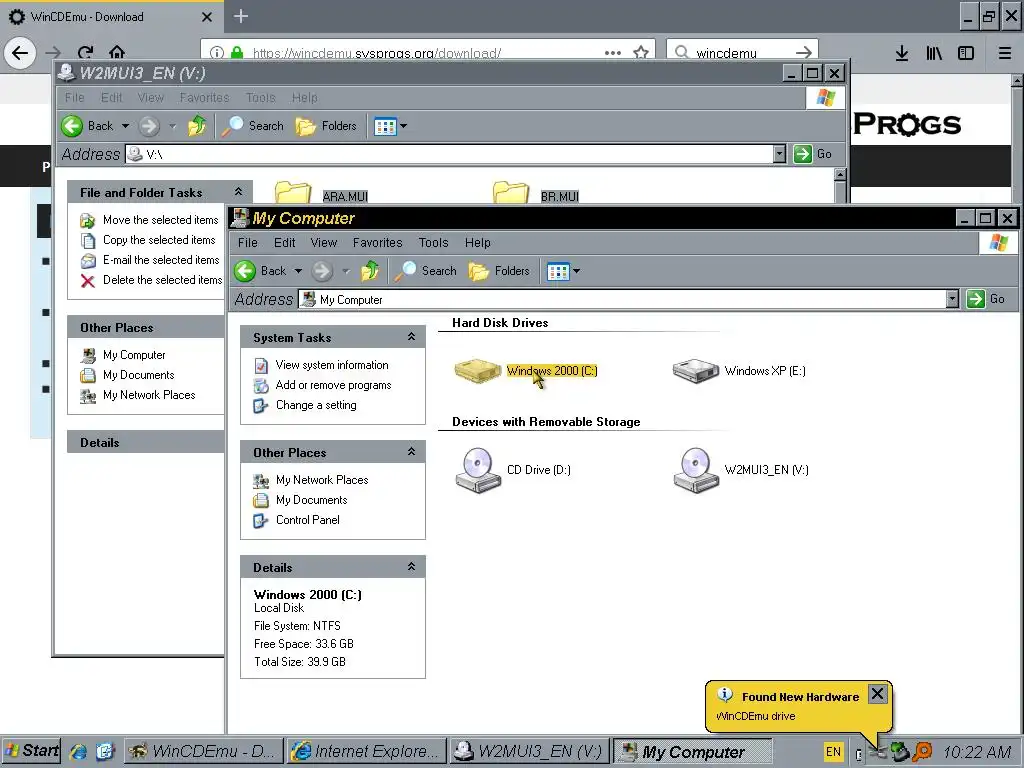
Task: Open Tools menu in My Computer window
Action: (x=433, y=242)
